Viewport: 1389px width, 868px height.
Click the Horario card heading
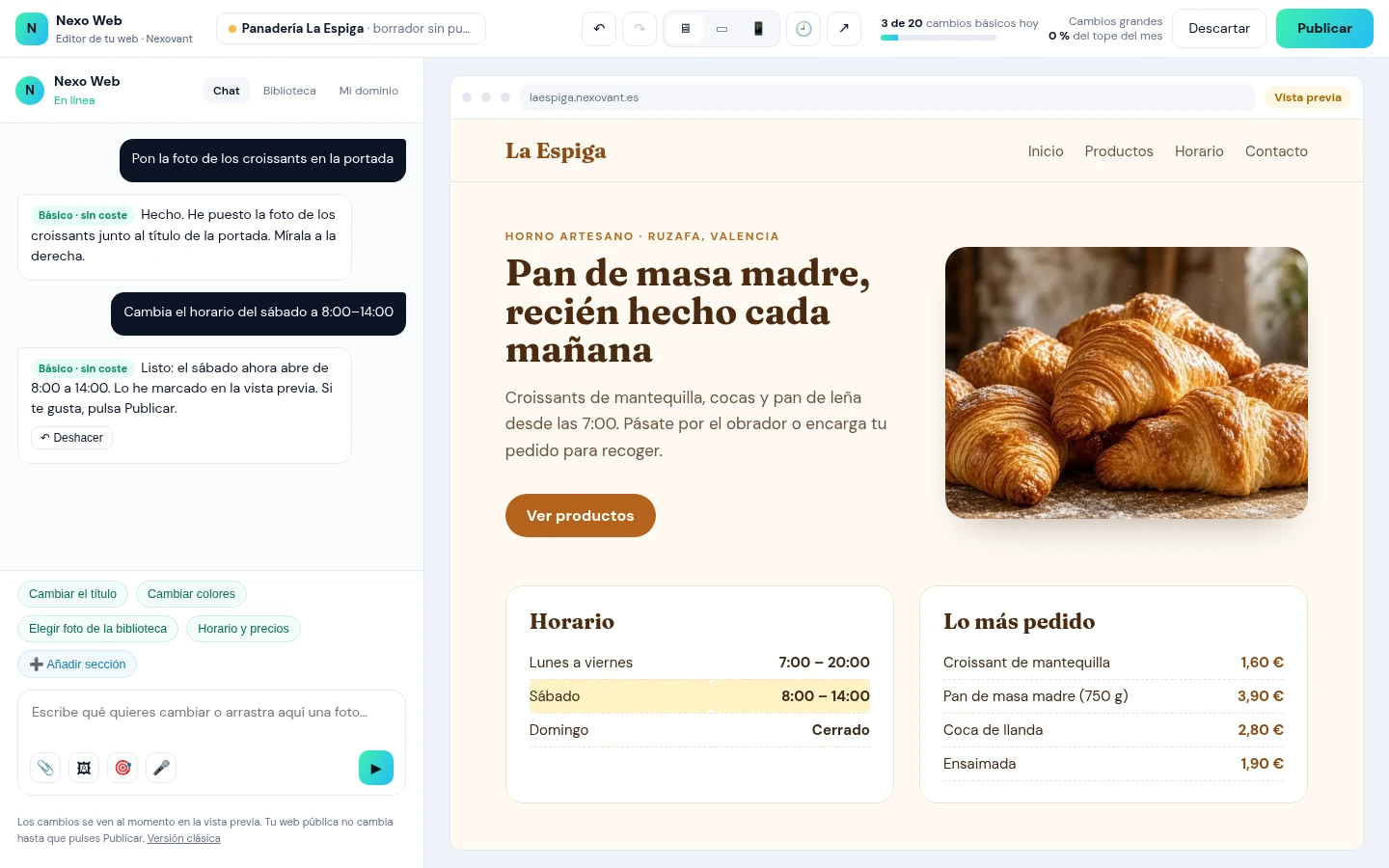coord(572,621)
